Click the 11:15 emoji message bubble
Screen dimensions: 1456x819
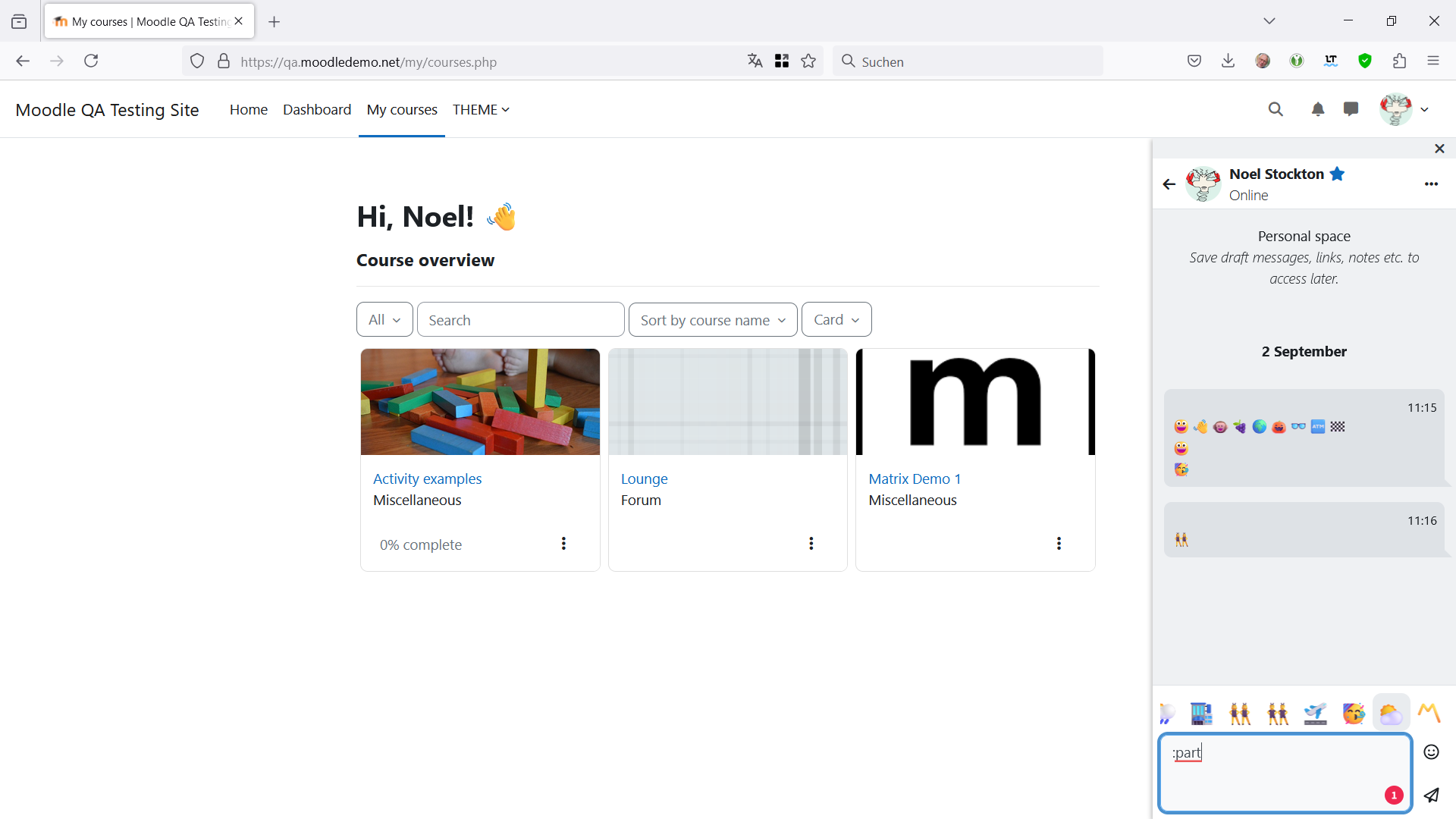click(1304, 438)
